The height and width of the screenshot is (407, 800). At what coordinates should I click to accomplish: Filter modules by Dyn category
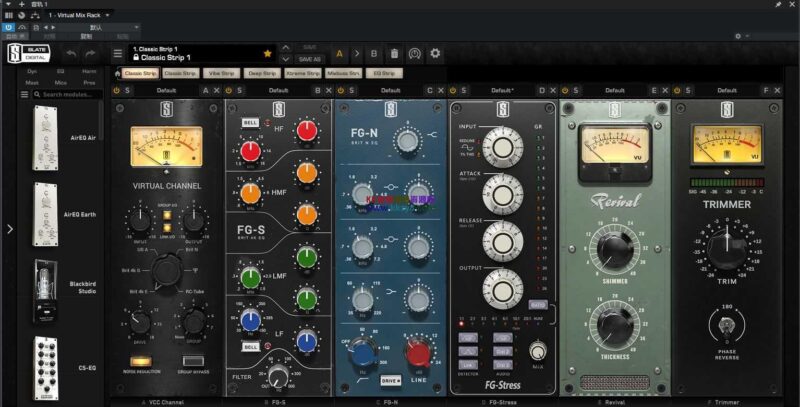click(x=32, y=71)
